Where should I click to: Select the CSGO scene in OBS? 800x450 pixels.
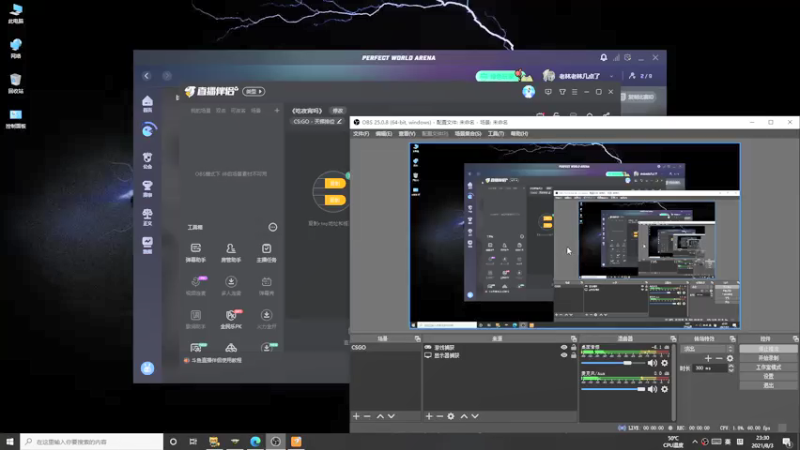pyautogui.click(x=386, y=347)
